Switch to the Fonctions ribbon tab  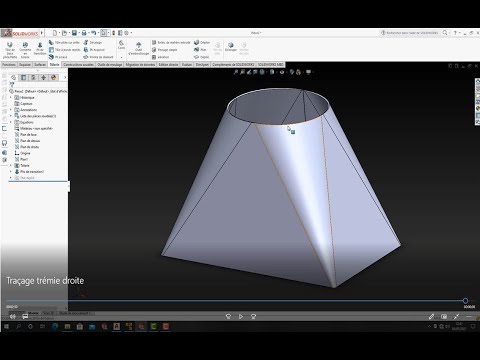[x=9, y=65]
